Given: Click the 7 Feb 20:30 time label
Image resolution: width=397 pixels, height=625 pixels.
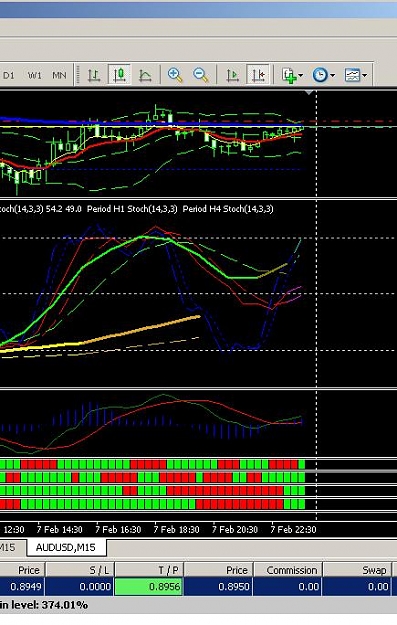Looking at the screenshot, I should tap(235, 529).
